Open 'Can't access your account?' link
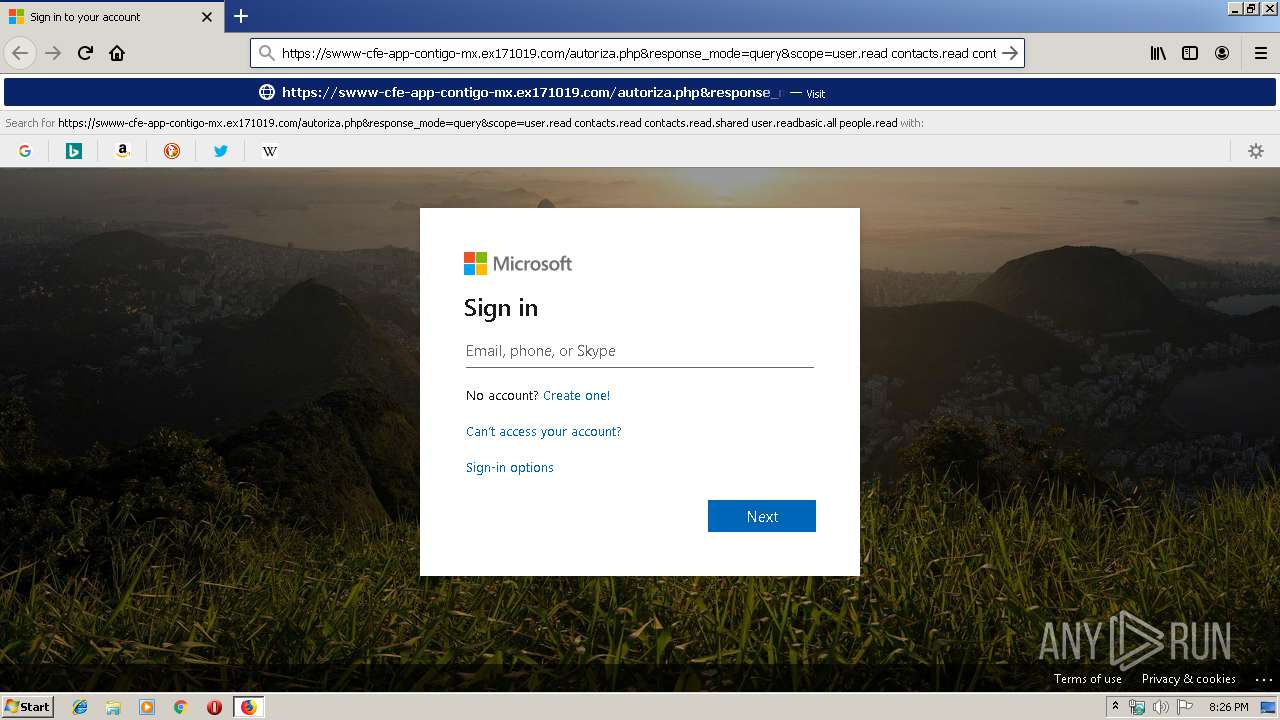Image resolution: width=1280 pixels, height=720 pixels. (543, 432)
